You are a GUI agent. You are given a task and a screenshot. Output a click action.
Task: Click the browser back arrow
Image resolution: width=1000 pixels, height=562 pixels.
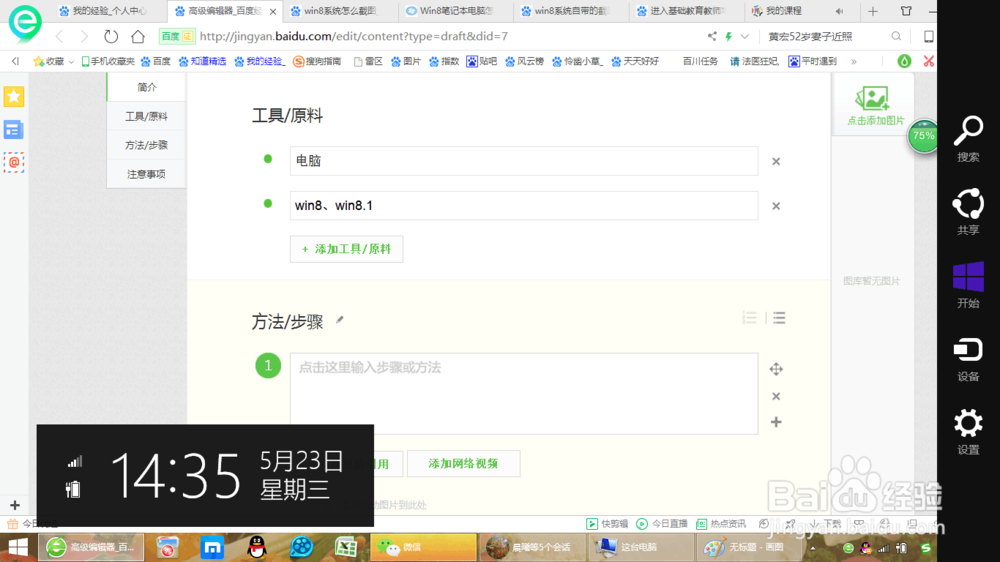pos(59,36)
